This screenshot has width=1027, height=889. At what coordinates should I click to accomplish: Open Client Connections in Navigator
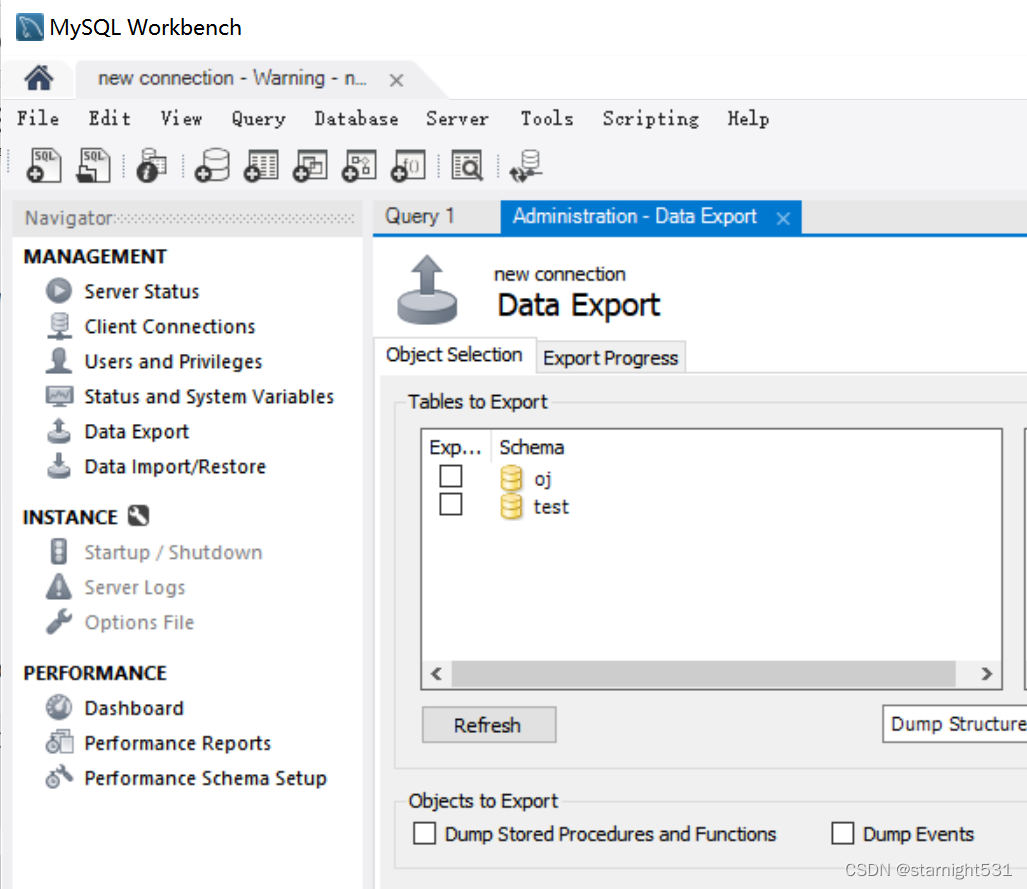tap(170, 326)
